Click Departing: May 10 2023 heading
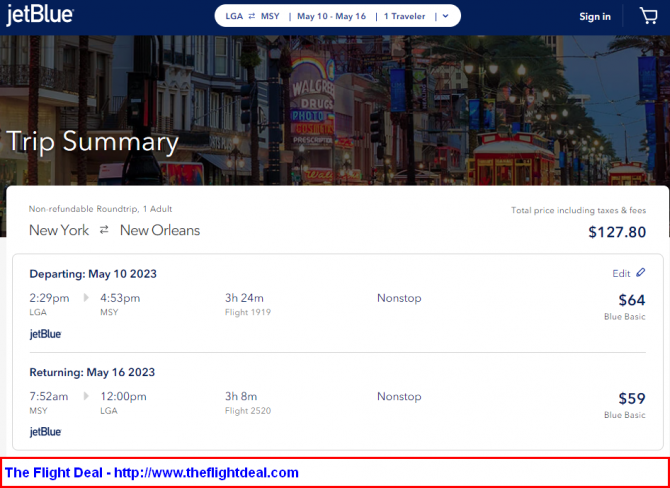Image resolution: width=670 pixels, height=488 pixels. click(x=93, y=274)
